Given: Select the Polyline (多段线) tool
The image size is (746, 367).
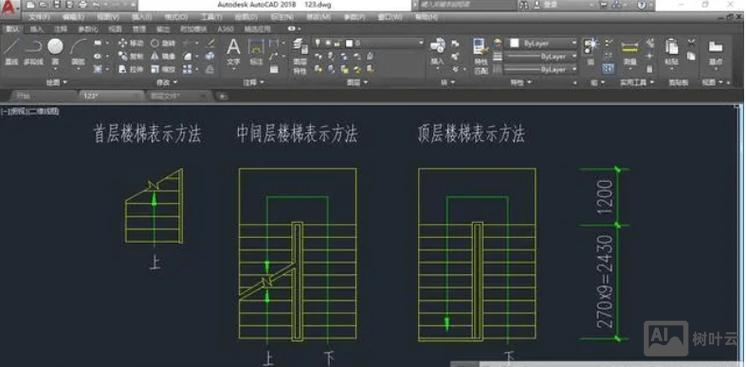Looking at the screenshot, I should 33,51.
